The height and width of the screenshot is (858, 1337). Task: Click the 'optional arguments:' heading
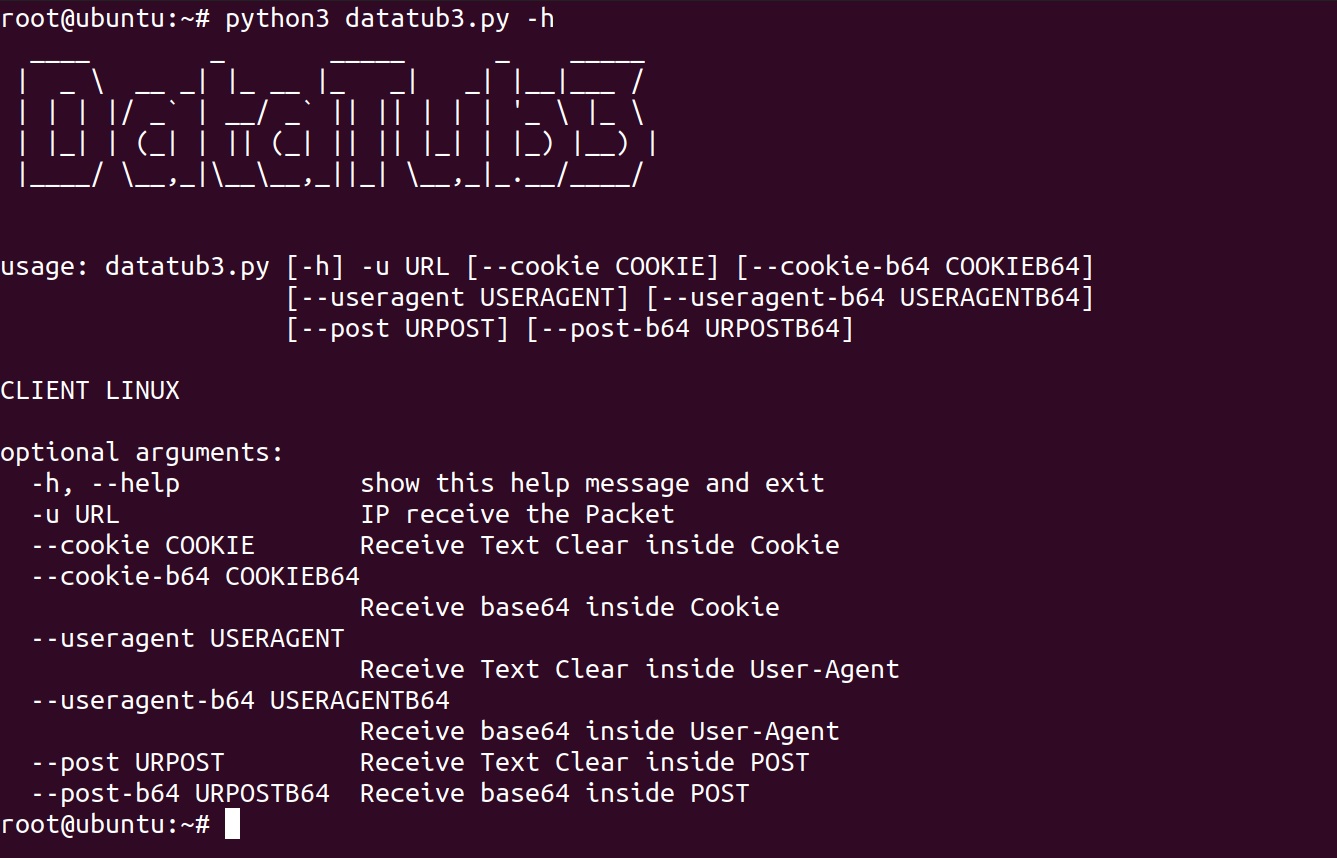point(142,453)
